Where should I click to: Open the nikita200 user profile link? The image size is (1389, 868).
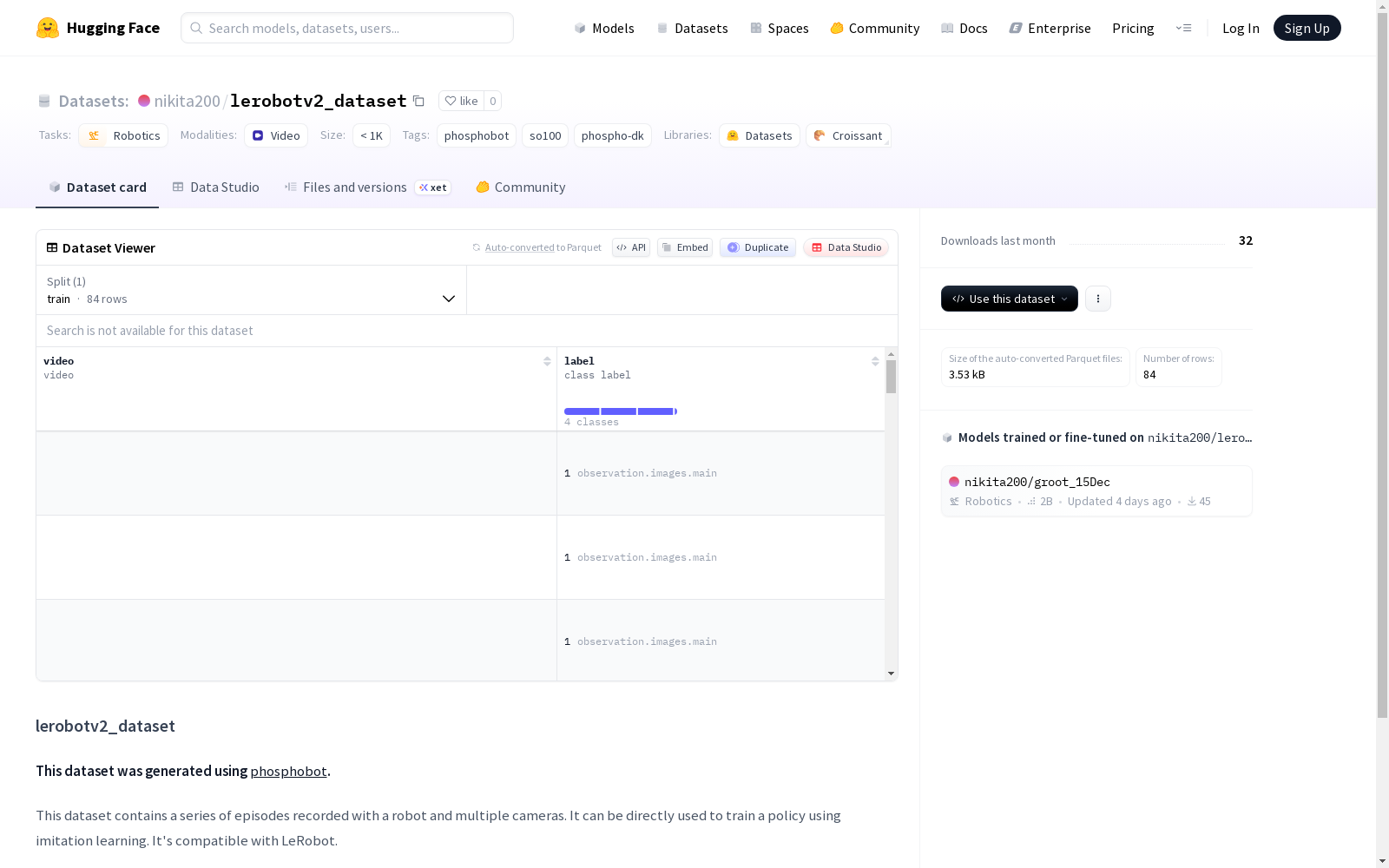188,101
